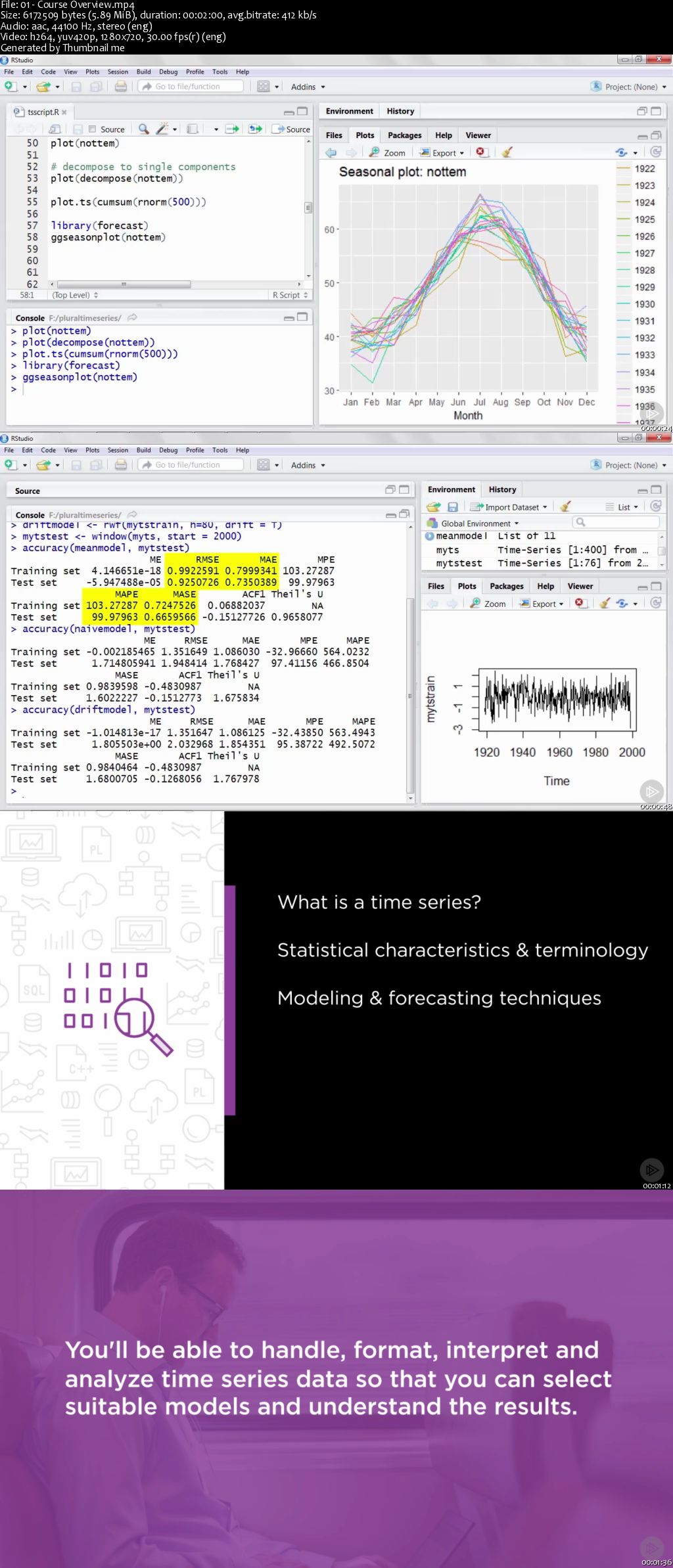Image resolution: width=673 pixels, height=1568 pixels.
Task: Open Tools menu in tsscript.R RStudio window
Action: click(x=220, y=72)
